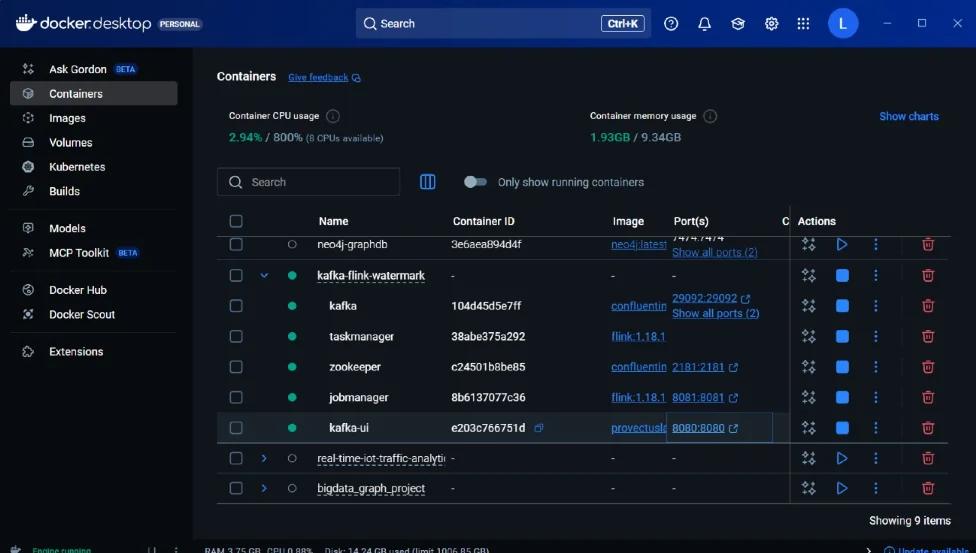
Task: Go to Images section
Action: pyautogui.click(x=93, y=118)
